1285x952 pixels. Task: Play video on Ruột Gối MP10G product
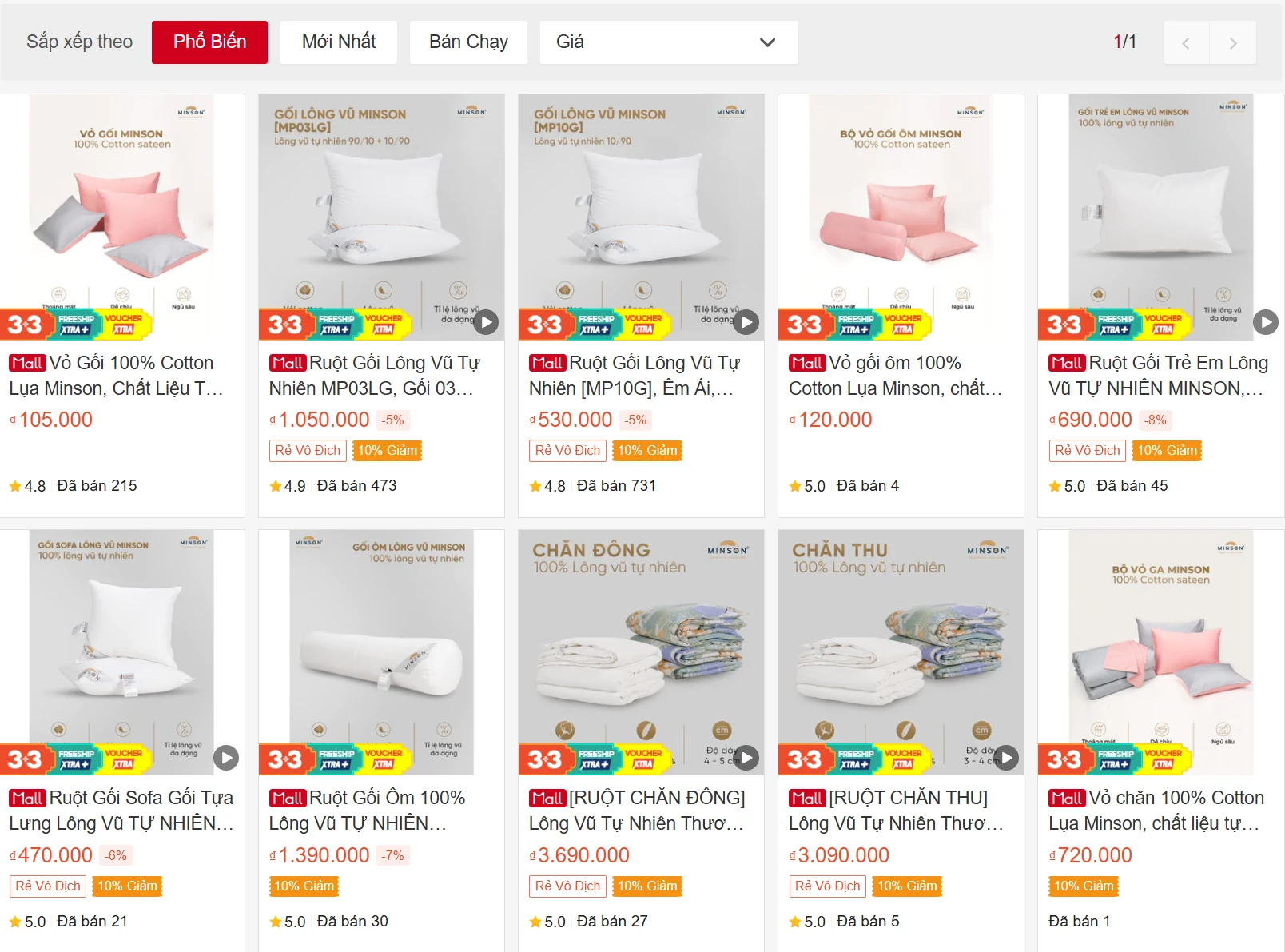[x=746, y=322]
